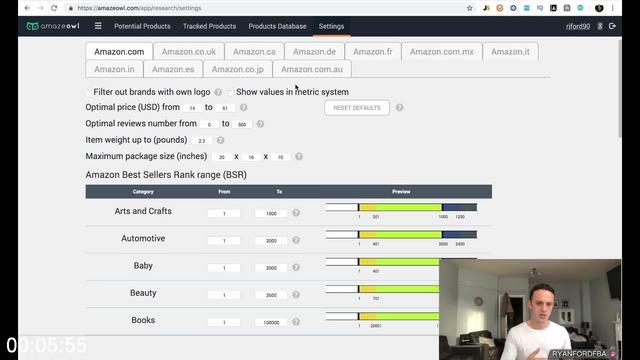Click the logout icon in header
The image size is (640, 360).
(612, 26)
